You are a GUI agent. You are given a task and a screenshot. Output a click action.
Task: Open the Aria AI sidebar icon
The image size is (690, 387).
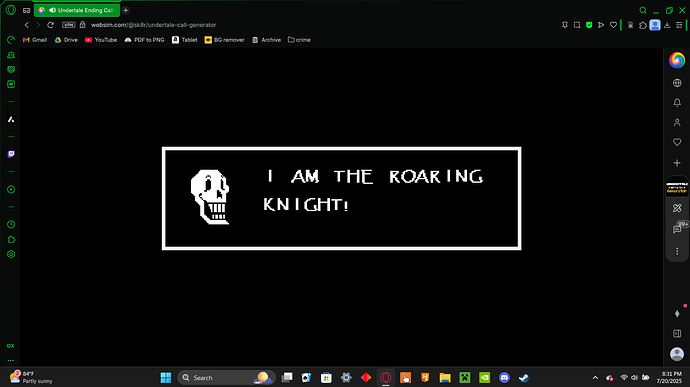[x=11, y=119]
